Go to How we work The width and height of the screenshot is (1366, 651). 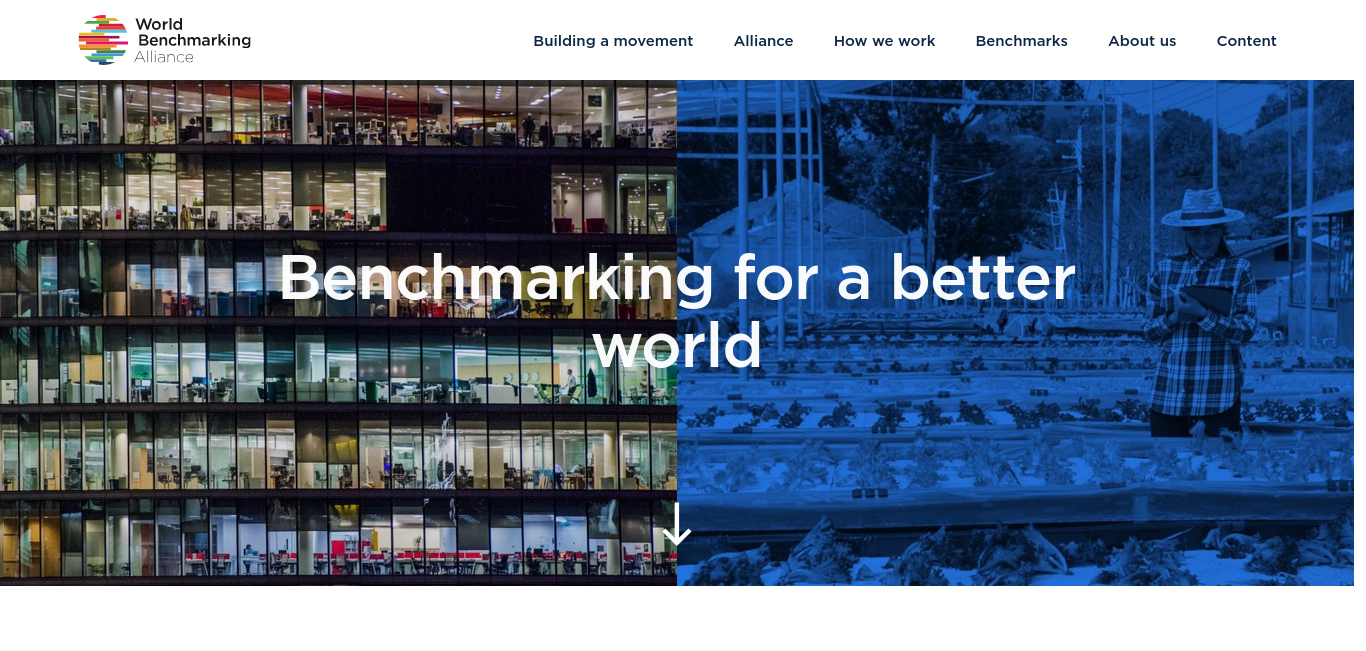884,41
